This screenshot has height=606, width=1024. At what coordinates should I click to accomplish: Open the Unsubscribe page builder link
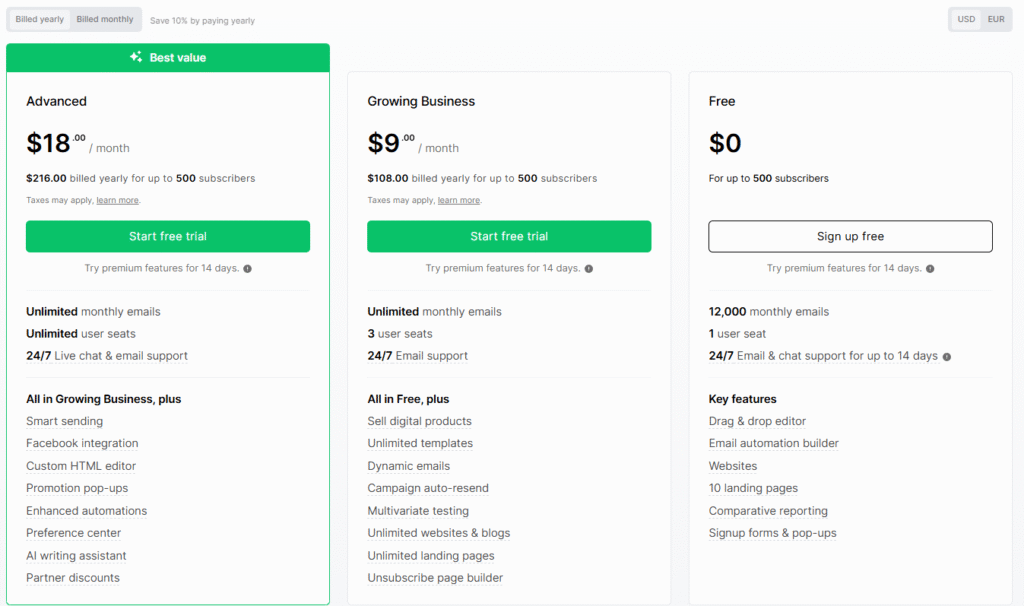435,577
